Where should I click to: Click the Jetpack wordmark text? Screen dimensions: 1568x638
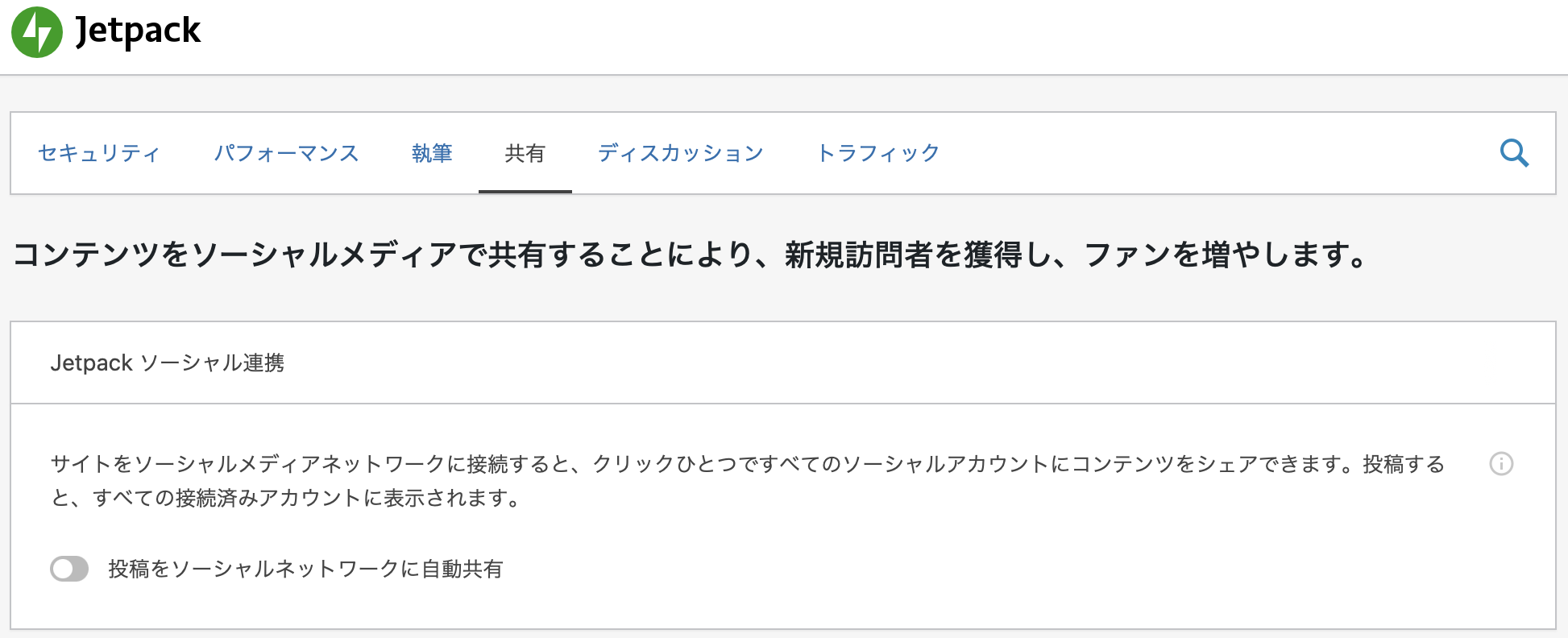(138, 32)
